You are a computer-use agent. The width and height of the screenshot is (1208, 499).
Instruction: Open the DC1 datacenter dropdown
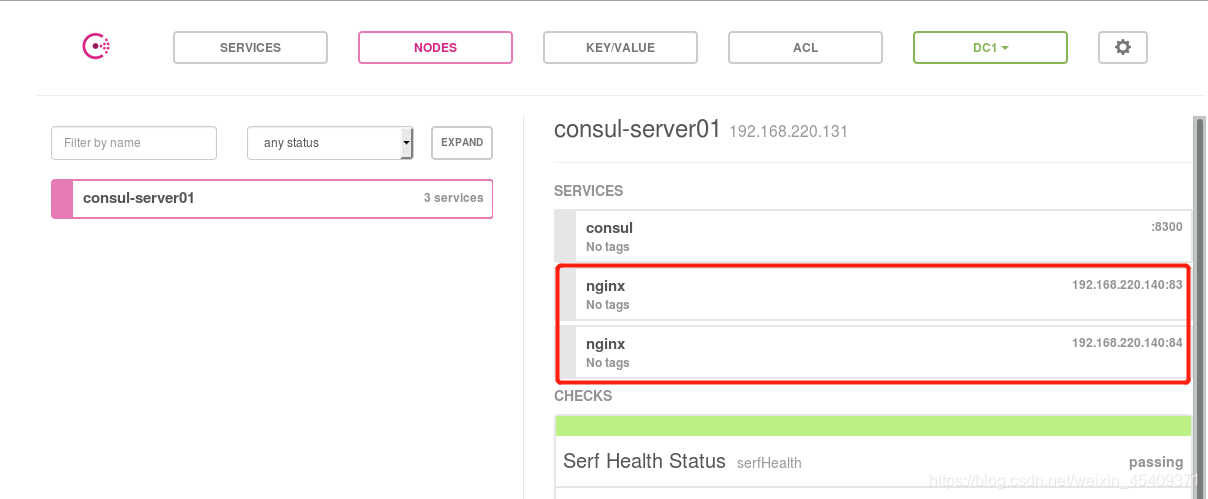point(990,47)
